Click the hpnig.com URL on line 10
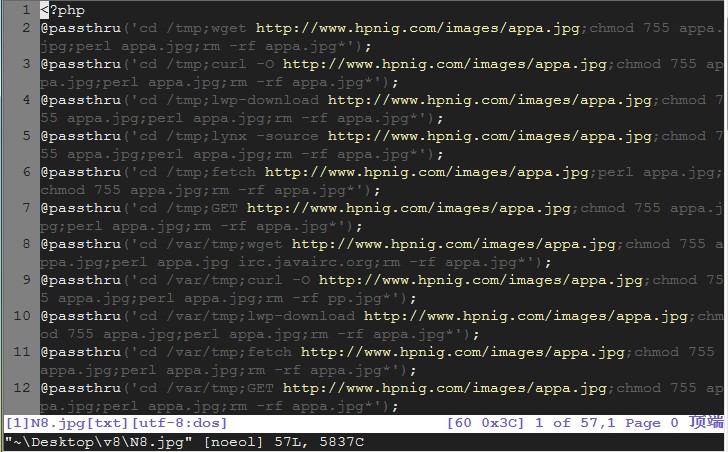 pos(526,316)
